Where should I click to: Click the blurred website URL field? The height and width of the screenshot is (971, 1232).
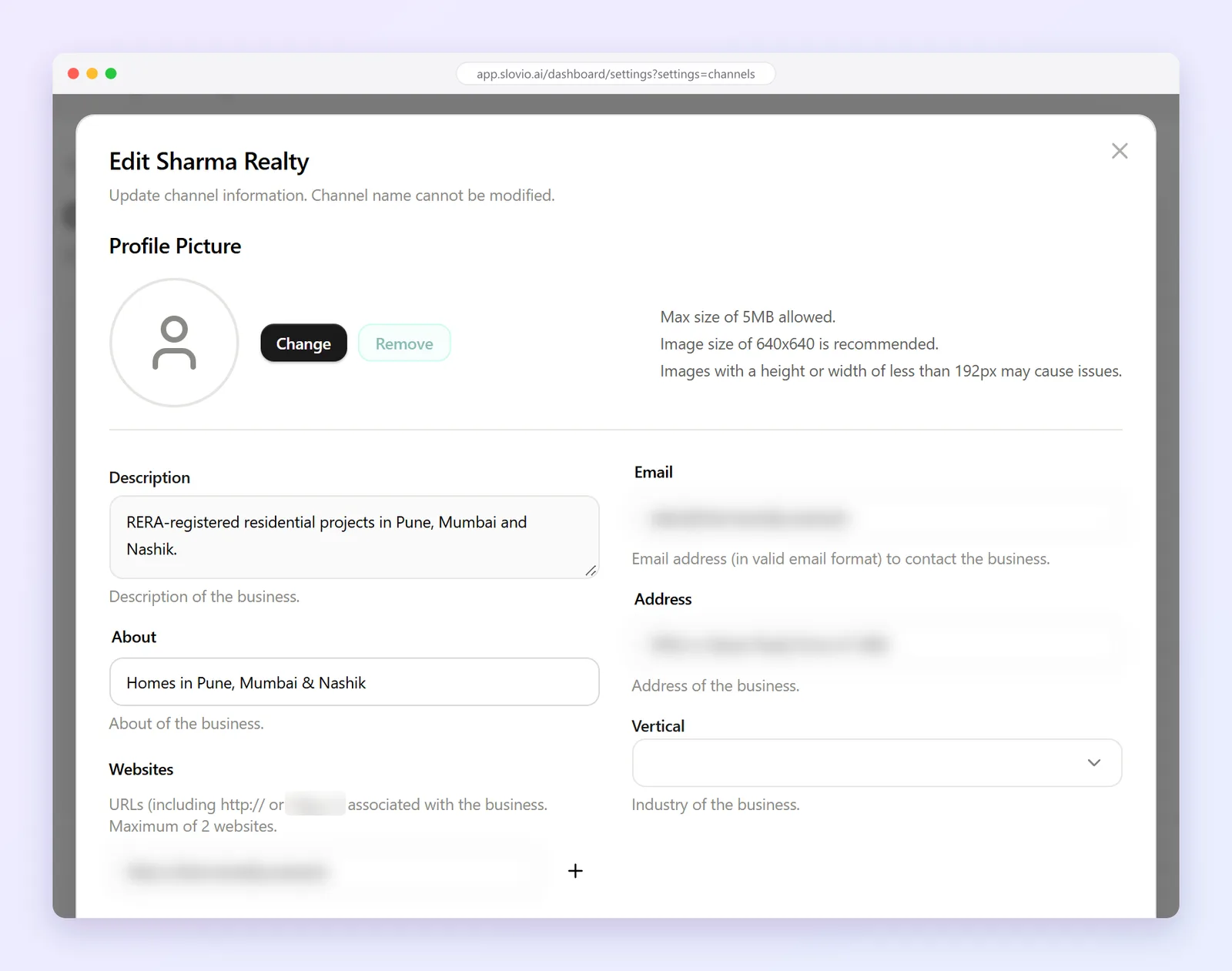click(x=329, y=872)
